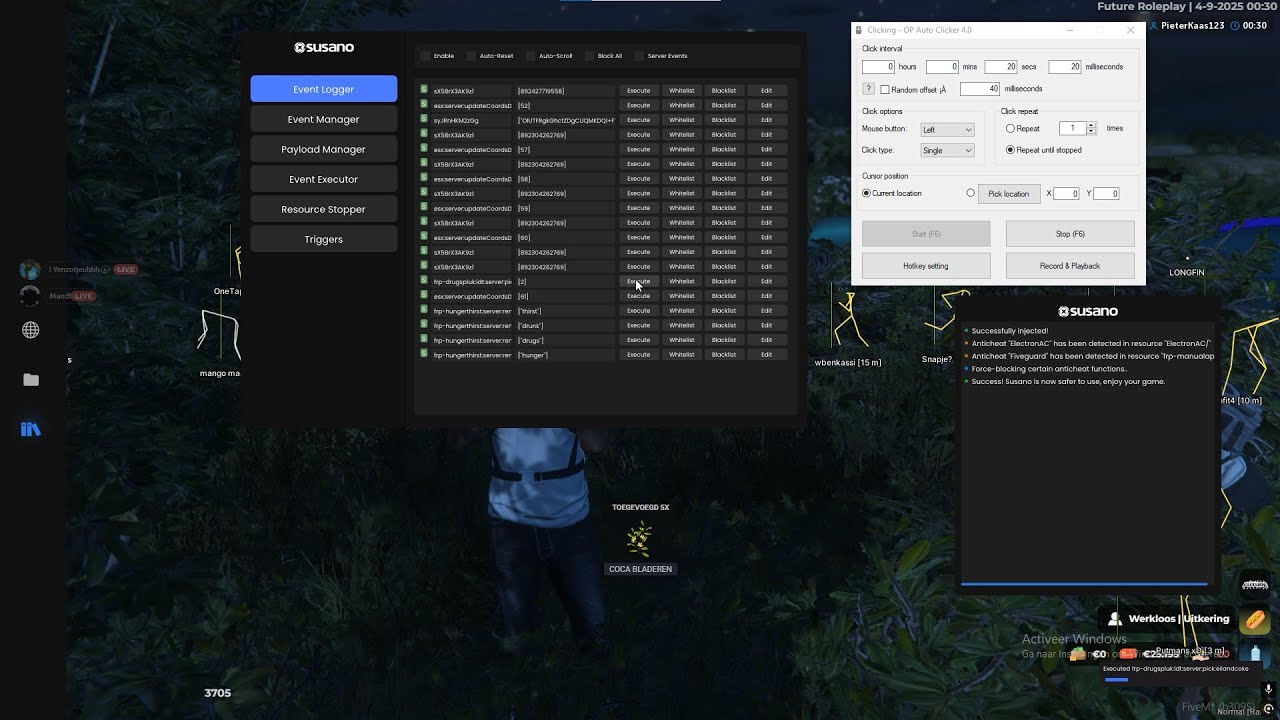Viewport: 1280px width, 720px height.
Task: Click the OP Auto Clicker mouse icon in the title bar
Action: (859, 30)
